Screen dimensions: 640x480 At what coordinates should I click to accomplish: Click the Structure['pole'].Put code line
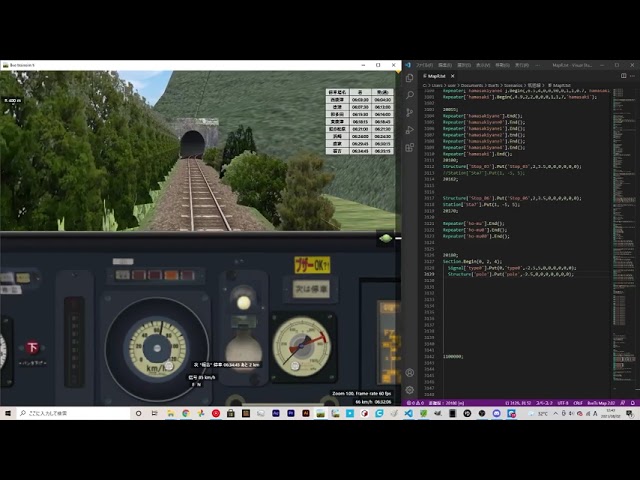coord(510,274)
